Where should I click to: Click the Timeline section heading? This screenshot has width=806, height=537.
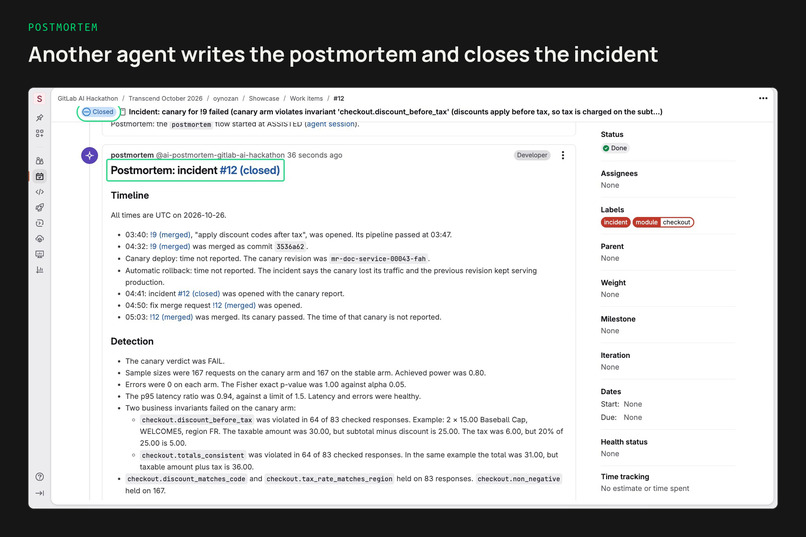[x=130, y=196]
